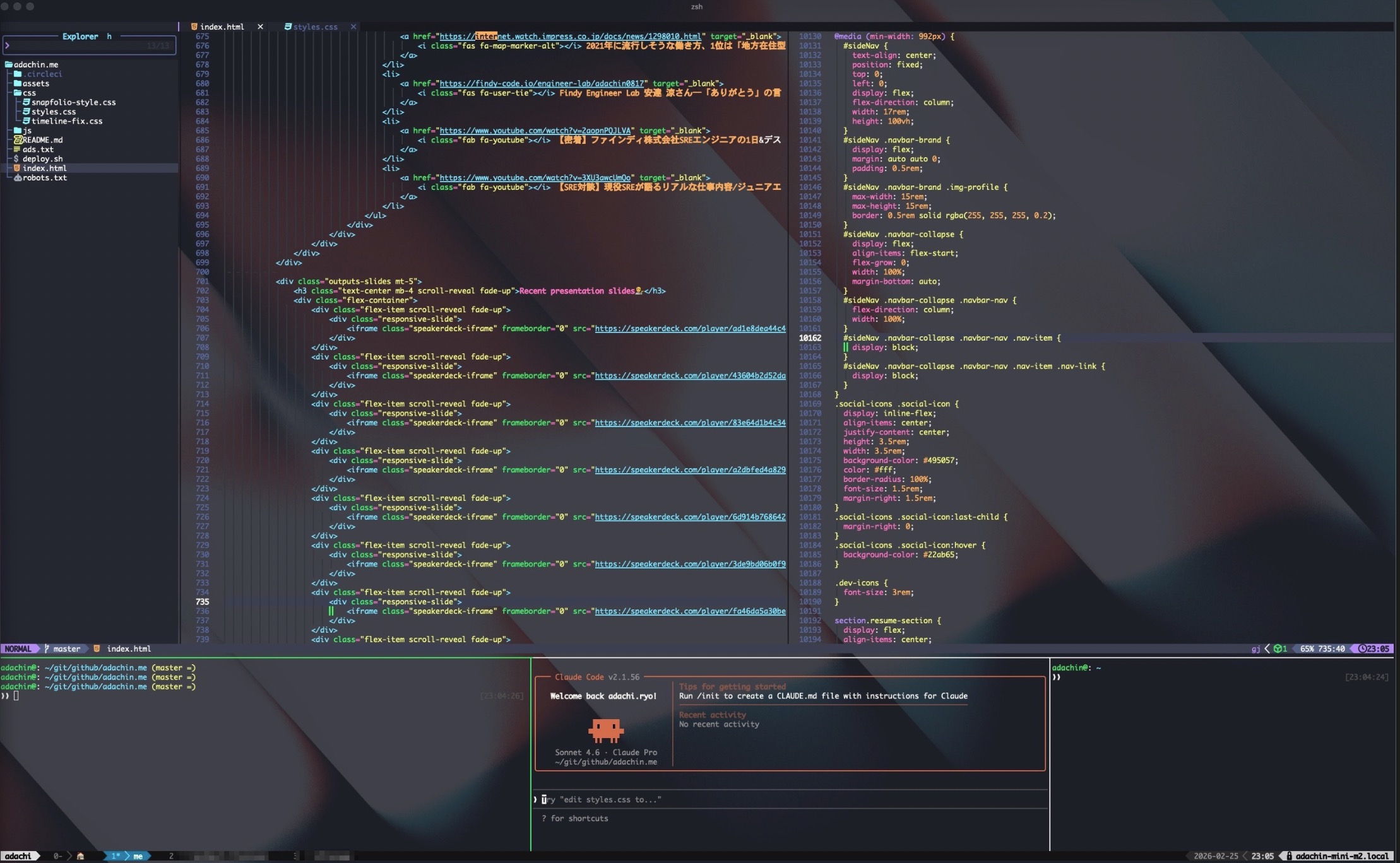Click the HTML5 icon next to index.html in Explorer

pos(17,168)
